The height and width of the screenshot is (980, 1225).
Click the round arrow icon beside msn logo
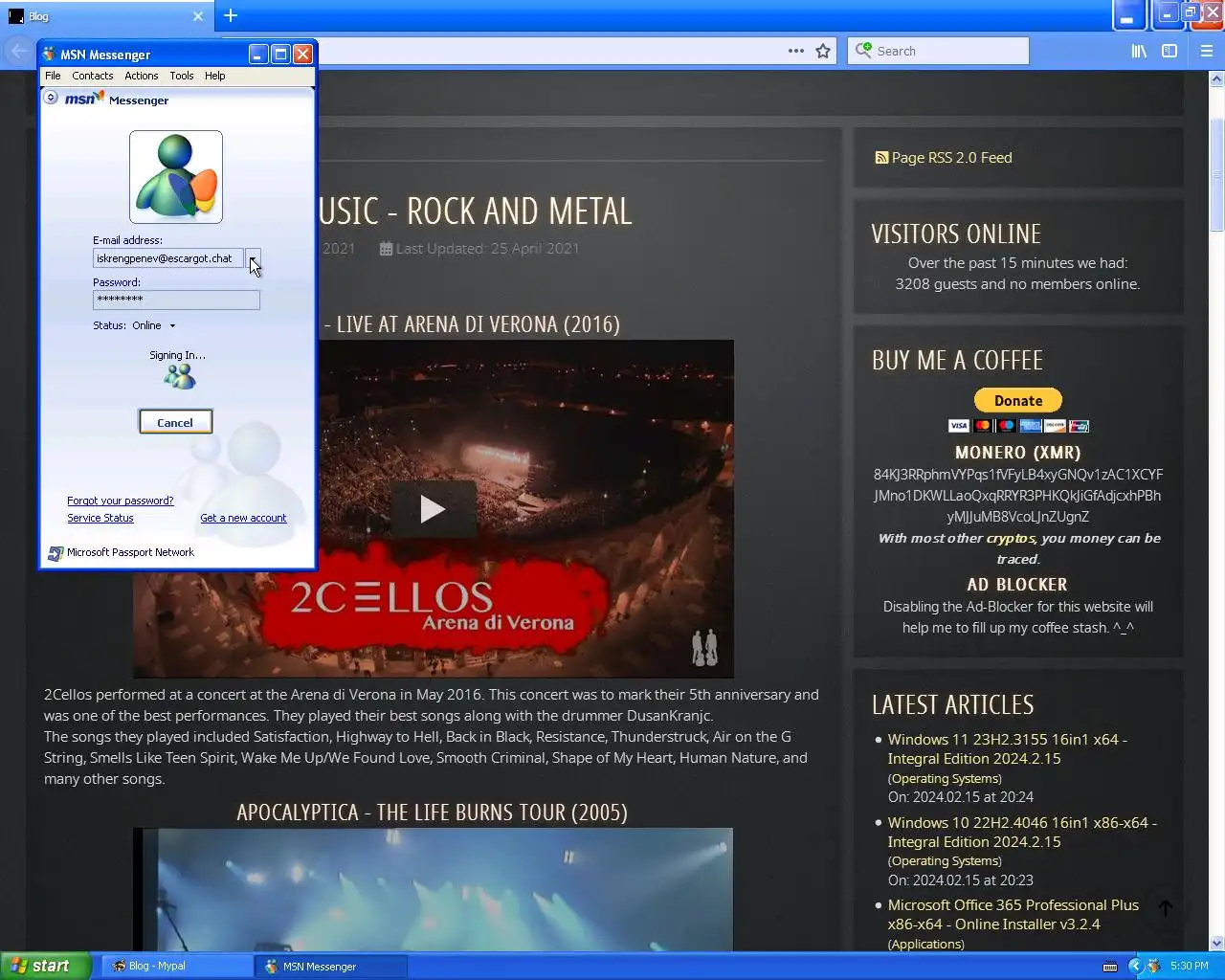point(52,98)
